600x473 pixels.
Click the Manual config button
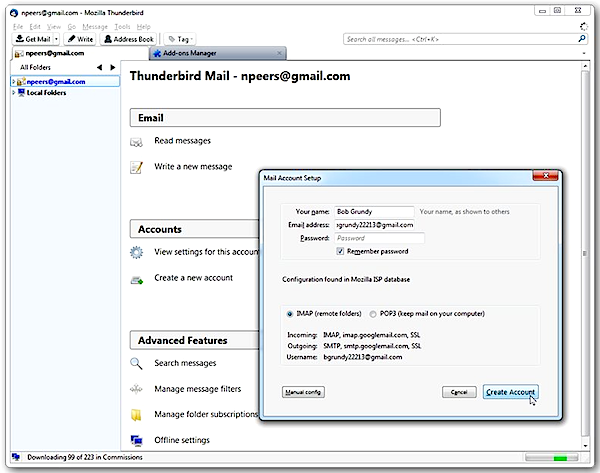[x=303, y=392]
